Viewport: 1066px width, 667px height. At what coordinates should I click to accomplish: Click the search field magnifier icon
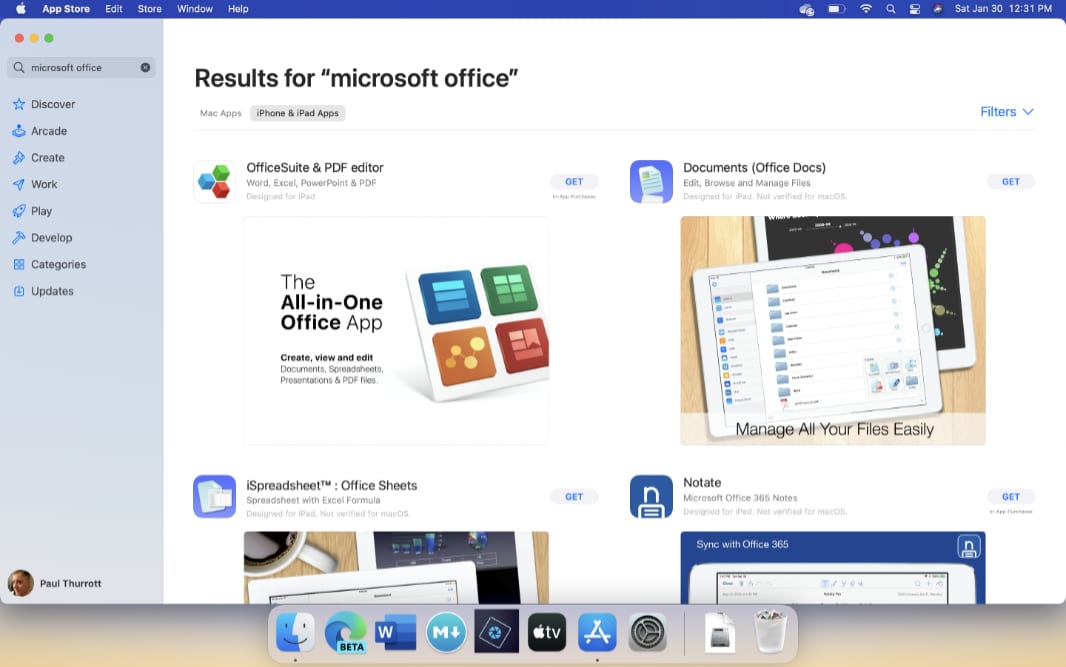[19, 67]
